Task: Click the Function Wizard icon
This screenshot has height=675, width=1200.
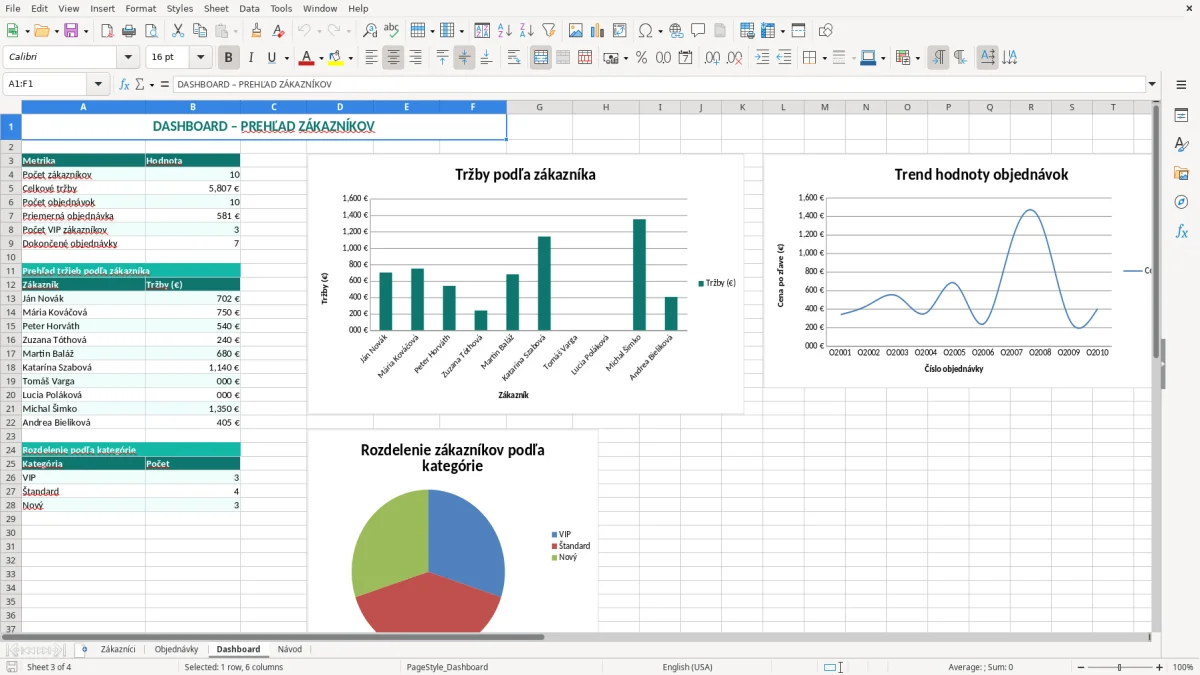Action: click(124, 84)
